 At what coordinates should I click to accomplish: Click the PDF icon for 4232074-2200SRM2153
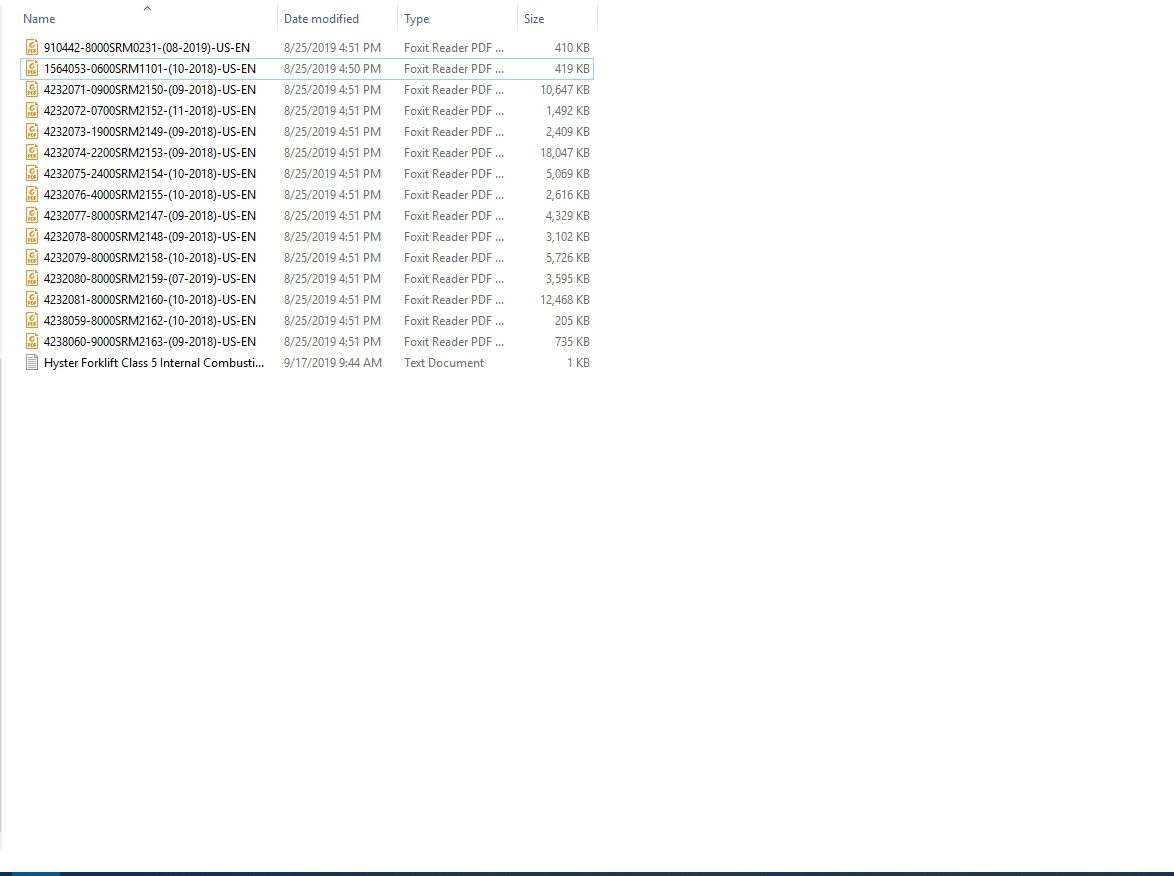pos(31,152)
